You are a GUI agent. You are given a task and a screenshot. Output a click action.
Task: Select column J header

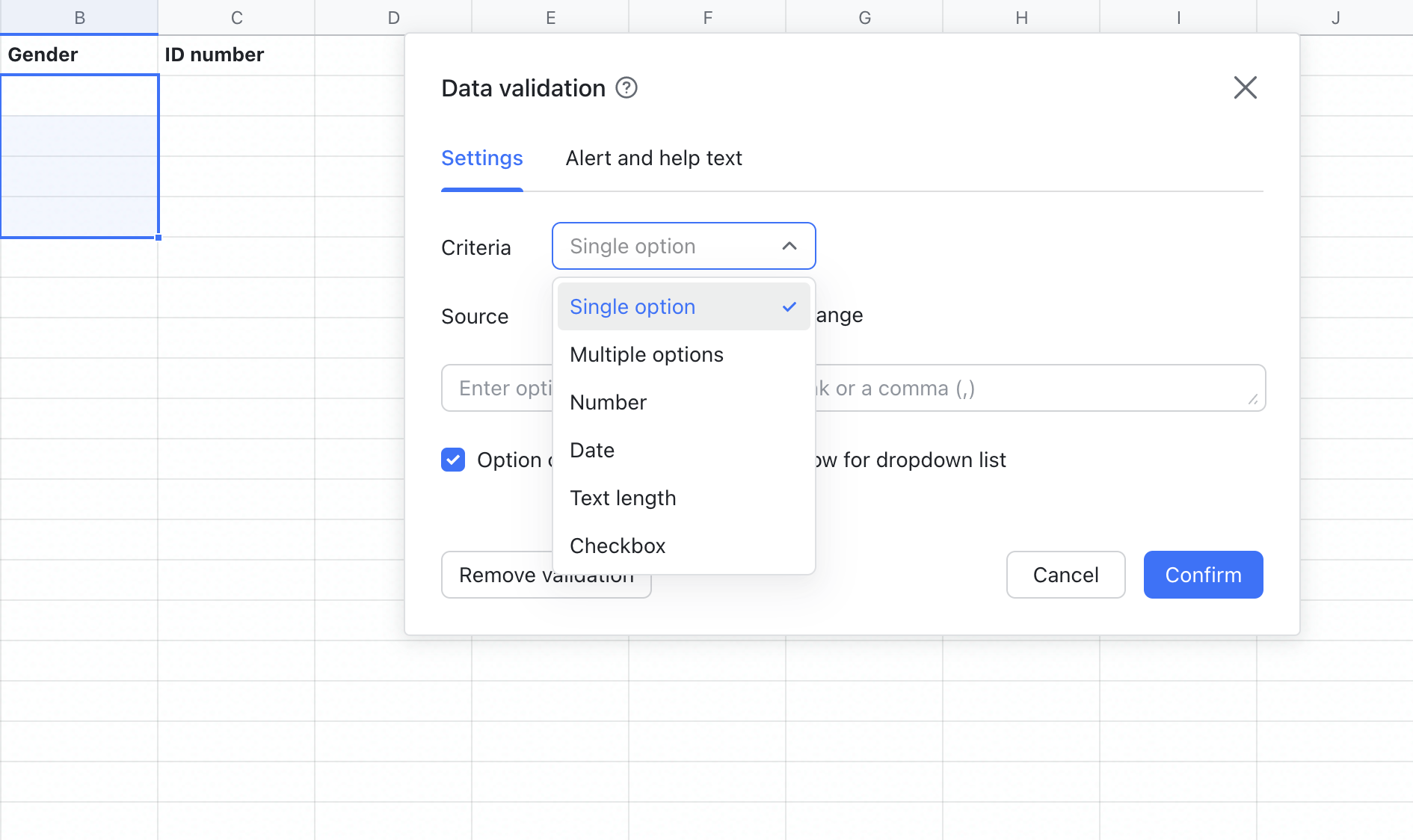1335,16
